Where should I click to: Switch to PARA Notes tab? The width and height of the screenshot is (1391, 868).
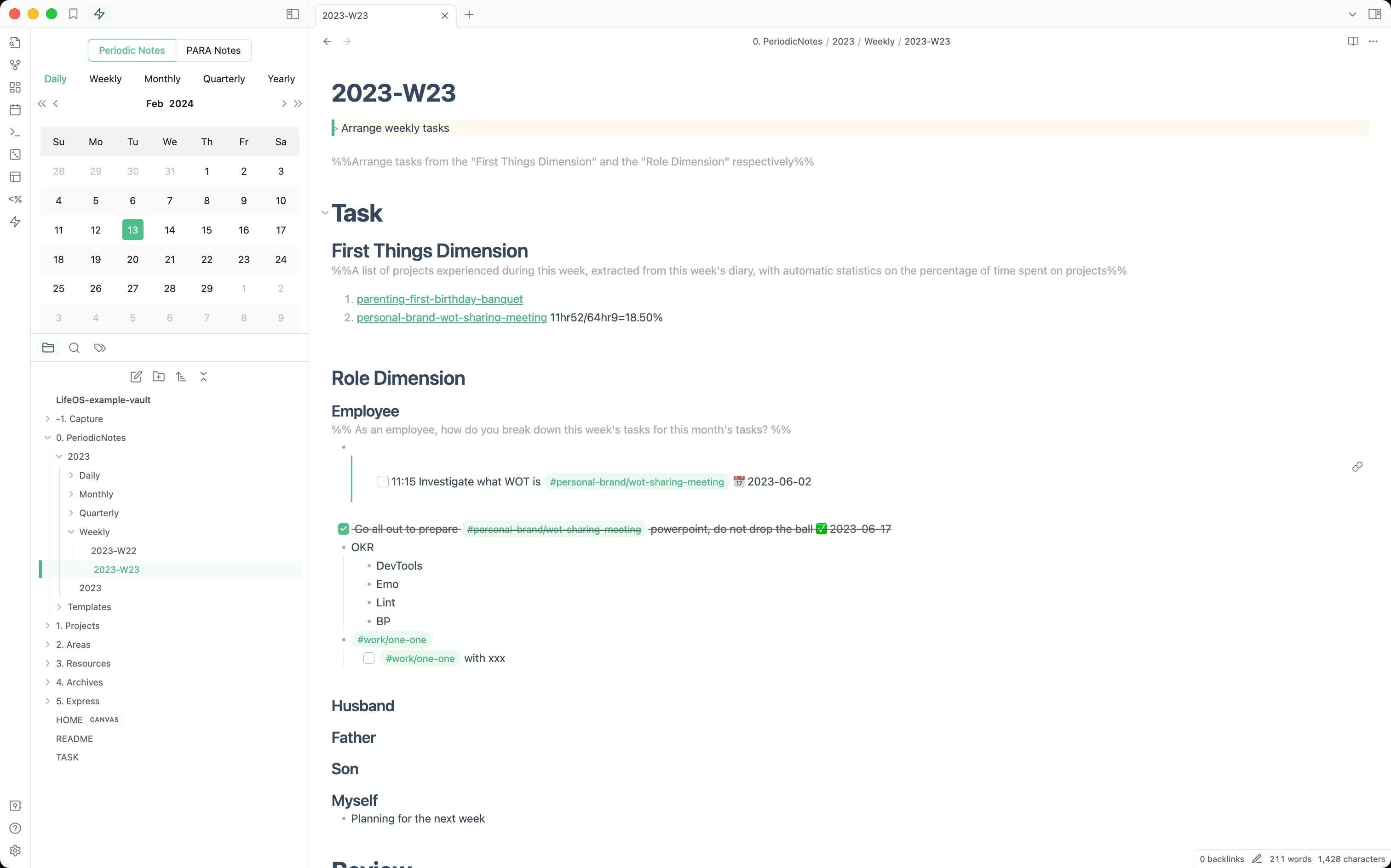pyautogui.click(x=213, y=51)
